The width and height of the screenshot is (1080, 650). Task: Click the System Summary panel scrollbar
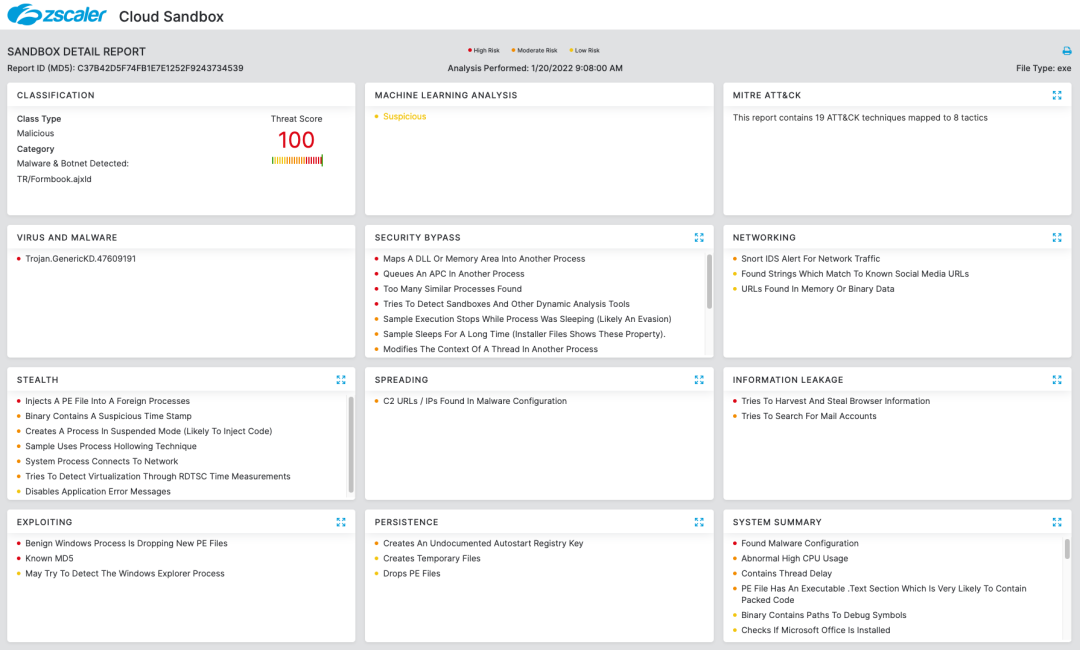tap(1067, 549)
